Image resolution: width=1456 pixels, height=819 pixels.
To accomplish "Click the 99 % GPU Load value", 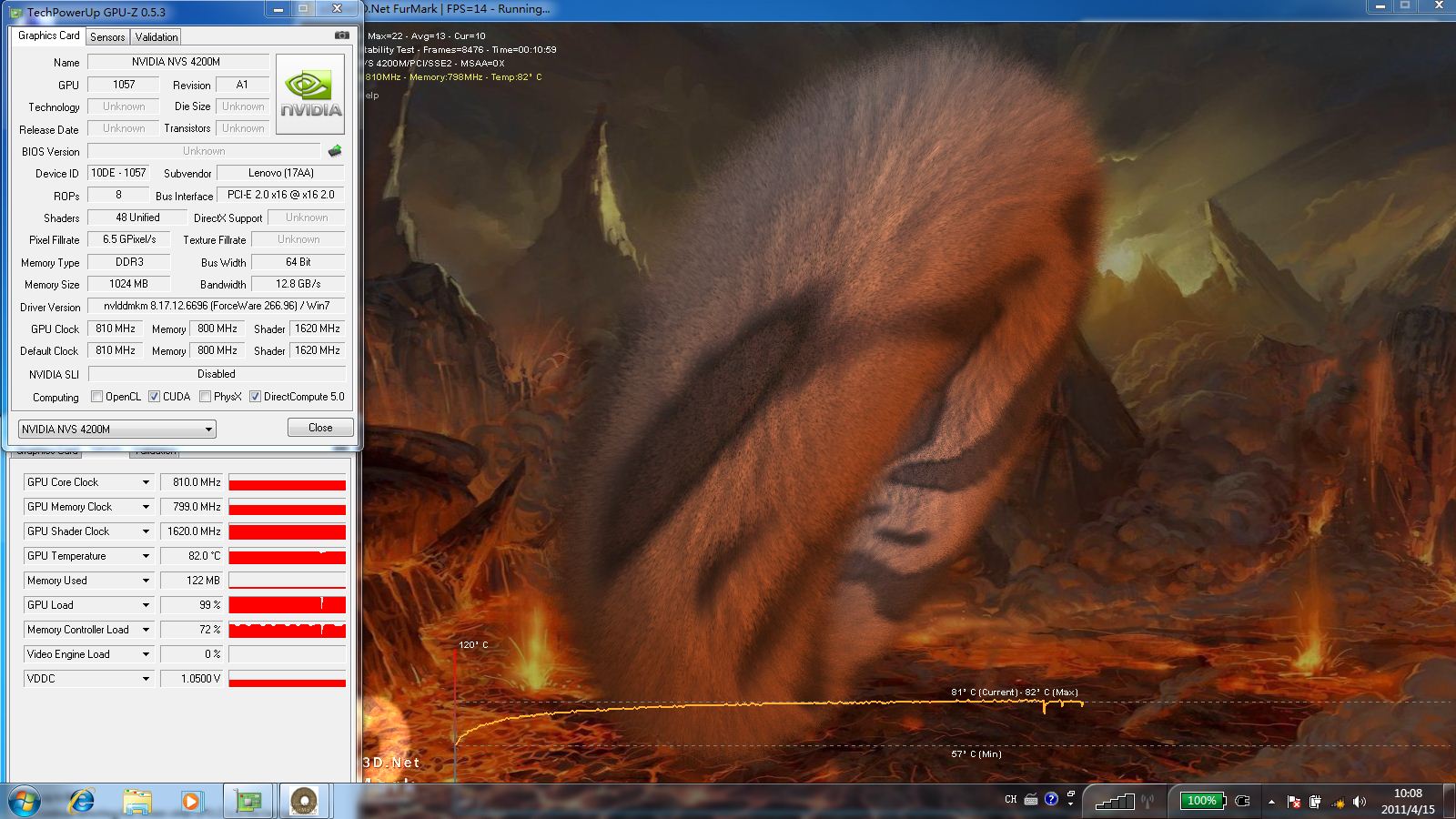I will [x=192, y=605].
